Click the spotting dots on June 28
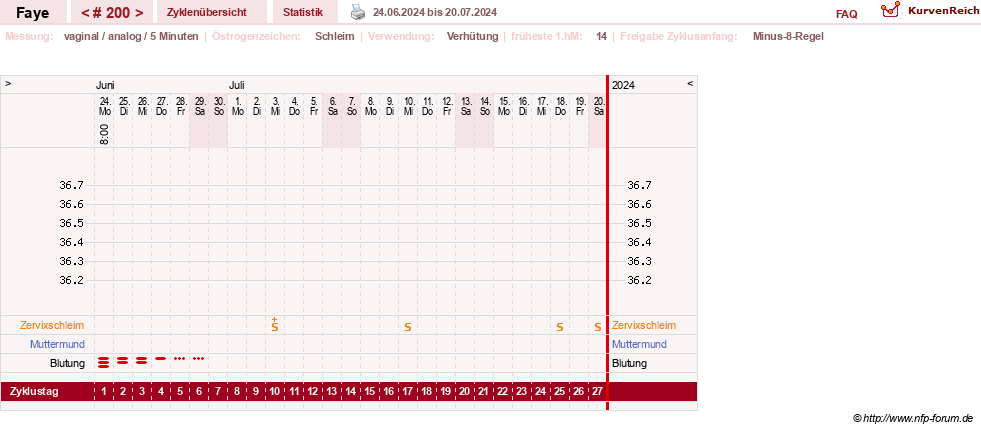Image resolution: width=981 pixels, height=430 pixels. click(180, 359)
